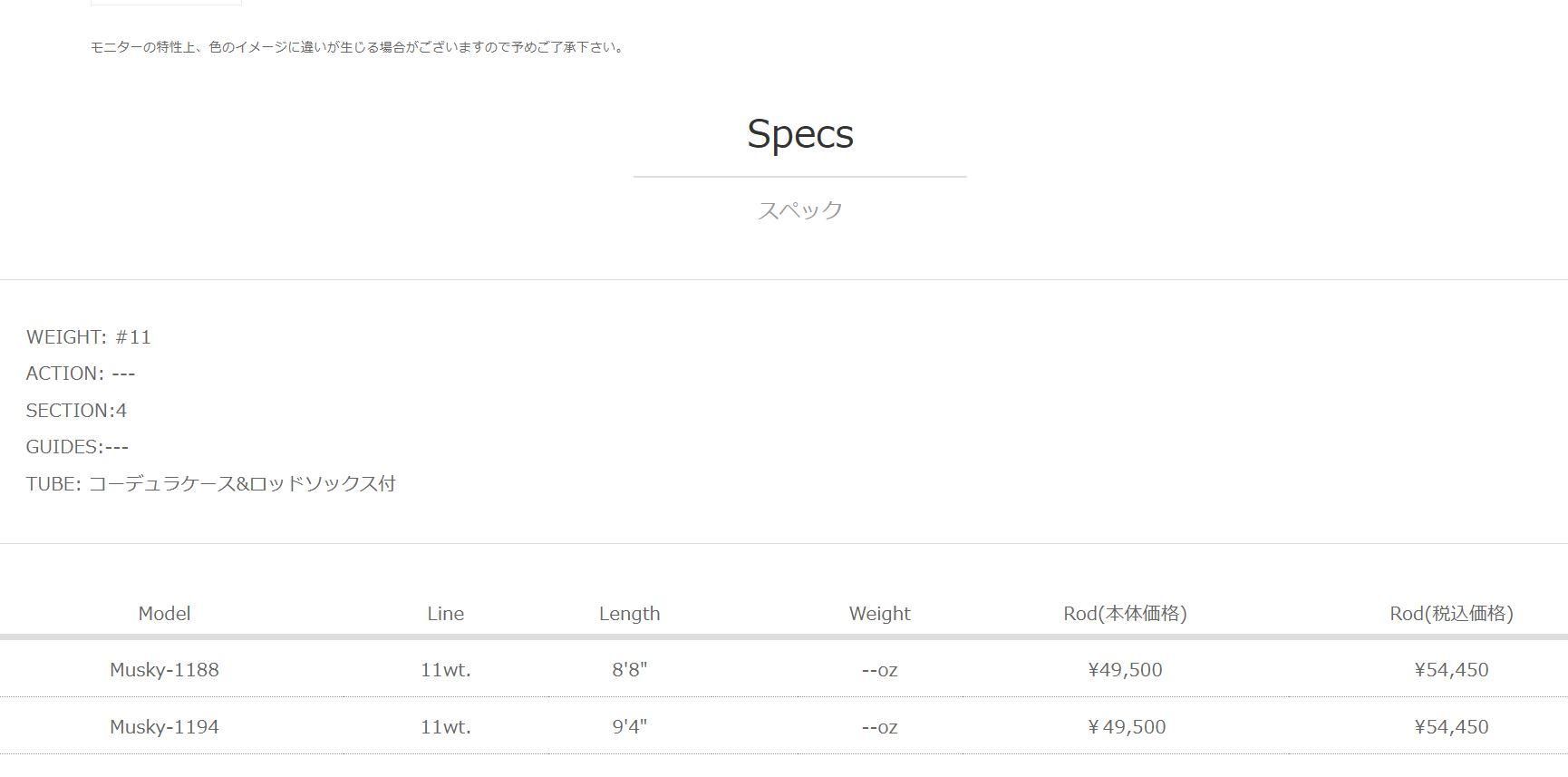The width and height of the screenshot is (1568, 777).
Task: Click the Rod(税込価格) column header
Action: coord(1451,614)
